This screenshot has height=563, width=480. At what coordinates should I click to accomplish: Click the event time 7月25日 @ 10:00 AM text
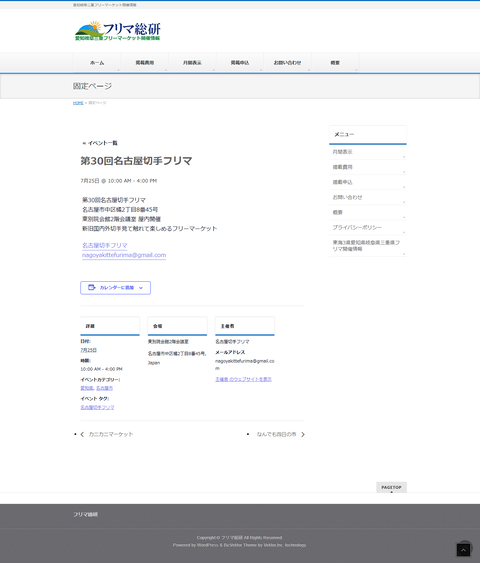118,181
